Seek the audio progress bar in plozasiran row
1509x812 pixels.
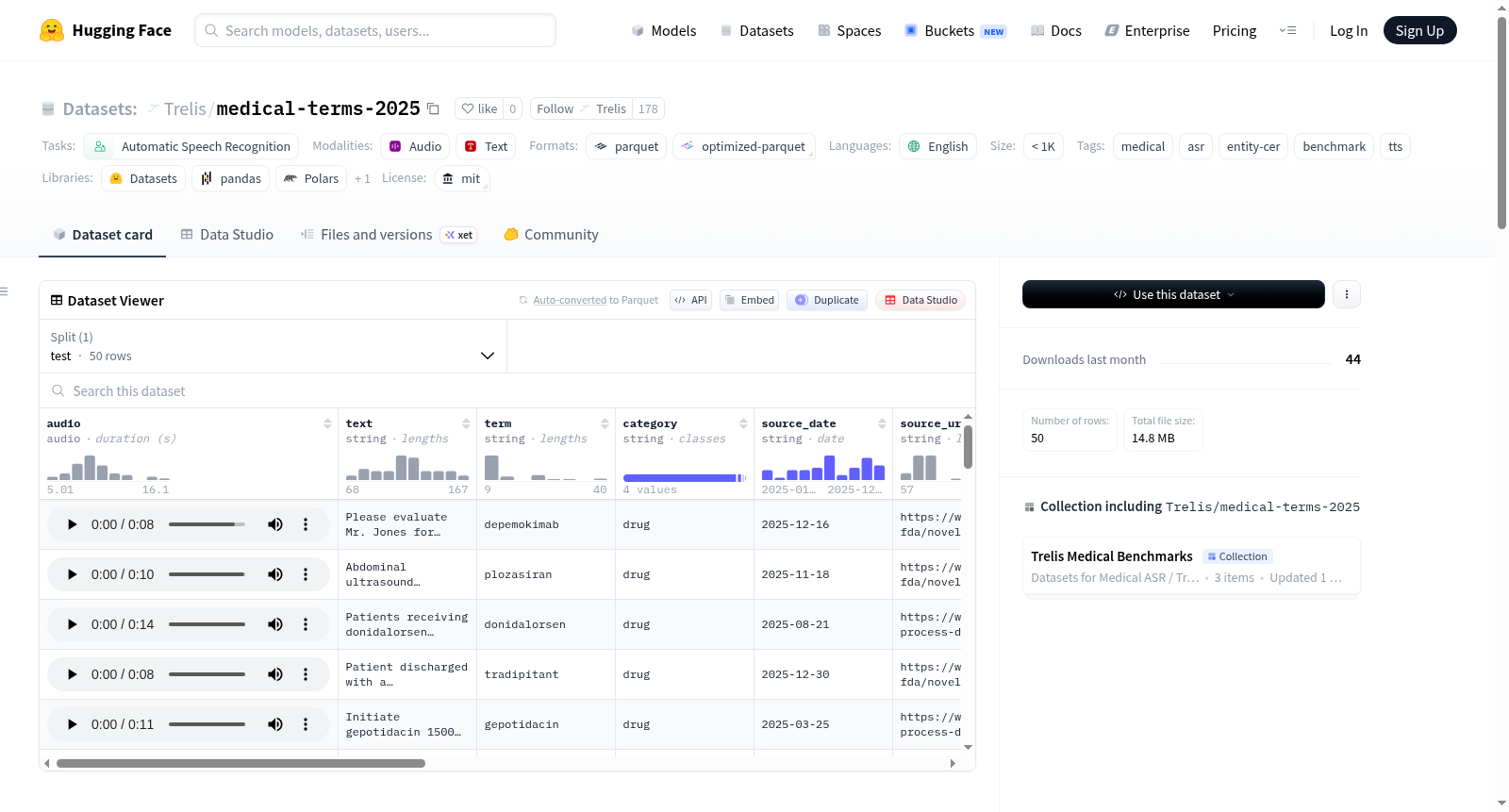(207, 574)
